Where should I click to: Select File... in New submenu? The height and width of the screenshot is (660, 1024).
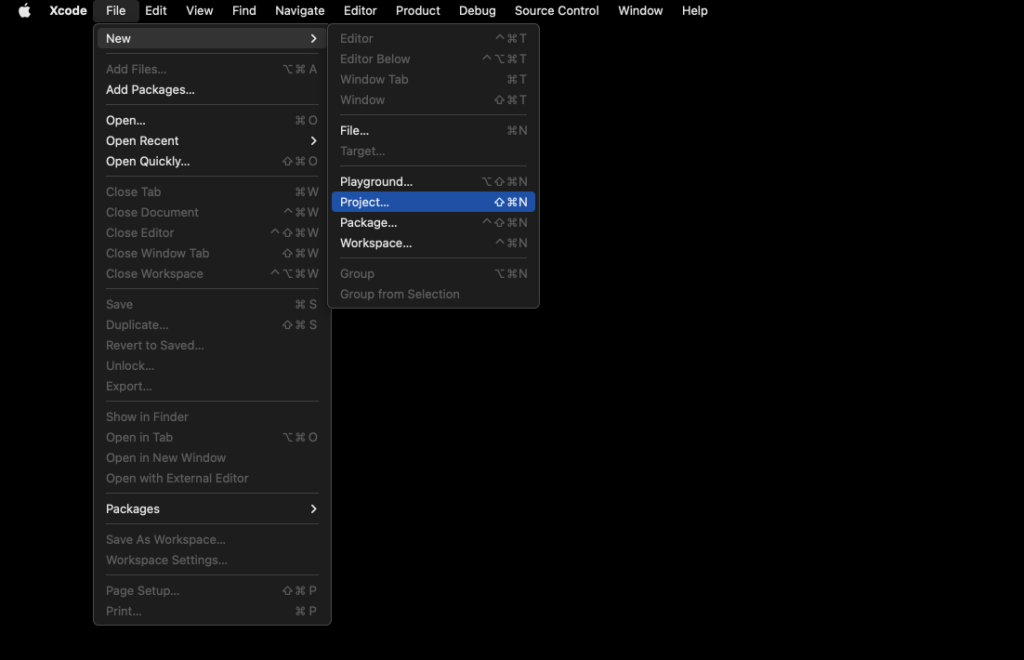coord(433,131)
